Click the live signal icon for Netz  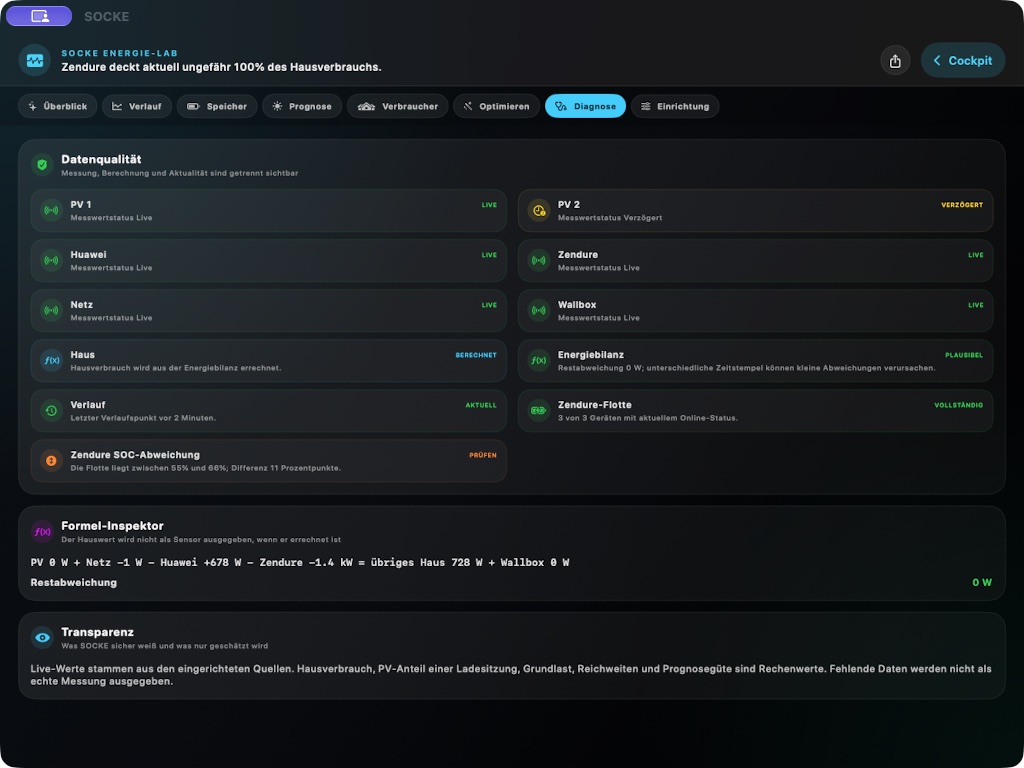coord(51,311)
